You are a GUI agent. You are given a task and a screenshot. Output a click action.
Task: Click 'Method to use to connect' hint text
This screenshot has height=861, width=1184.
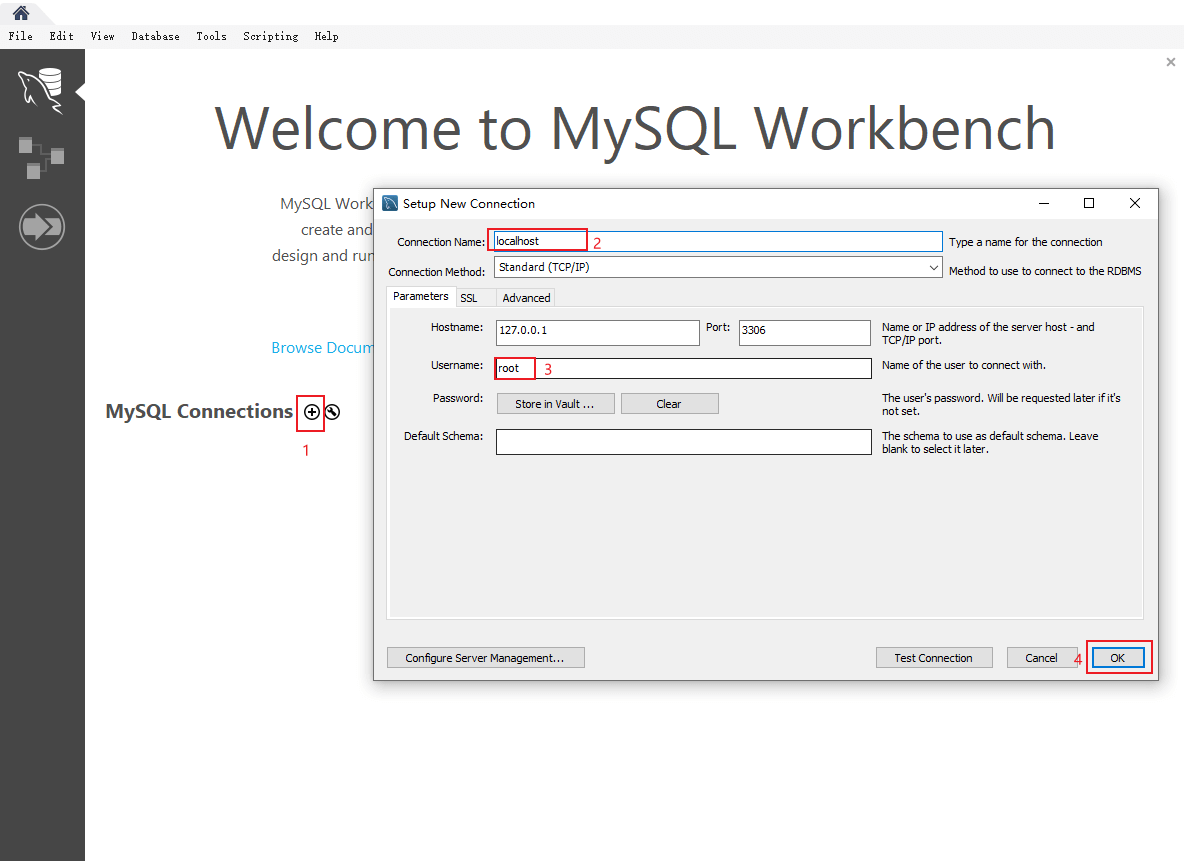click(x=1045, y=271)
